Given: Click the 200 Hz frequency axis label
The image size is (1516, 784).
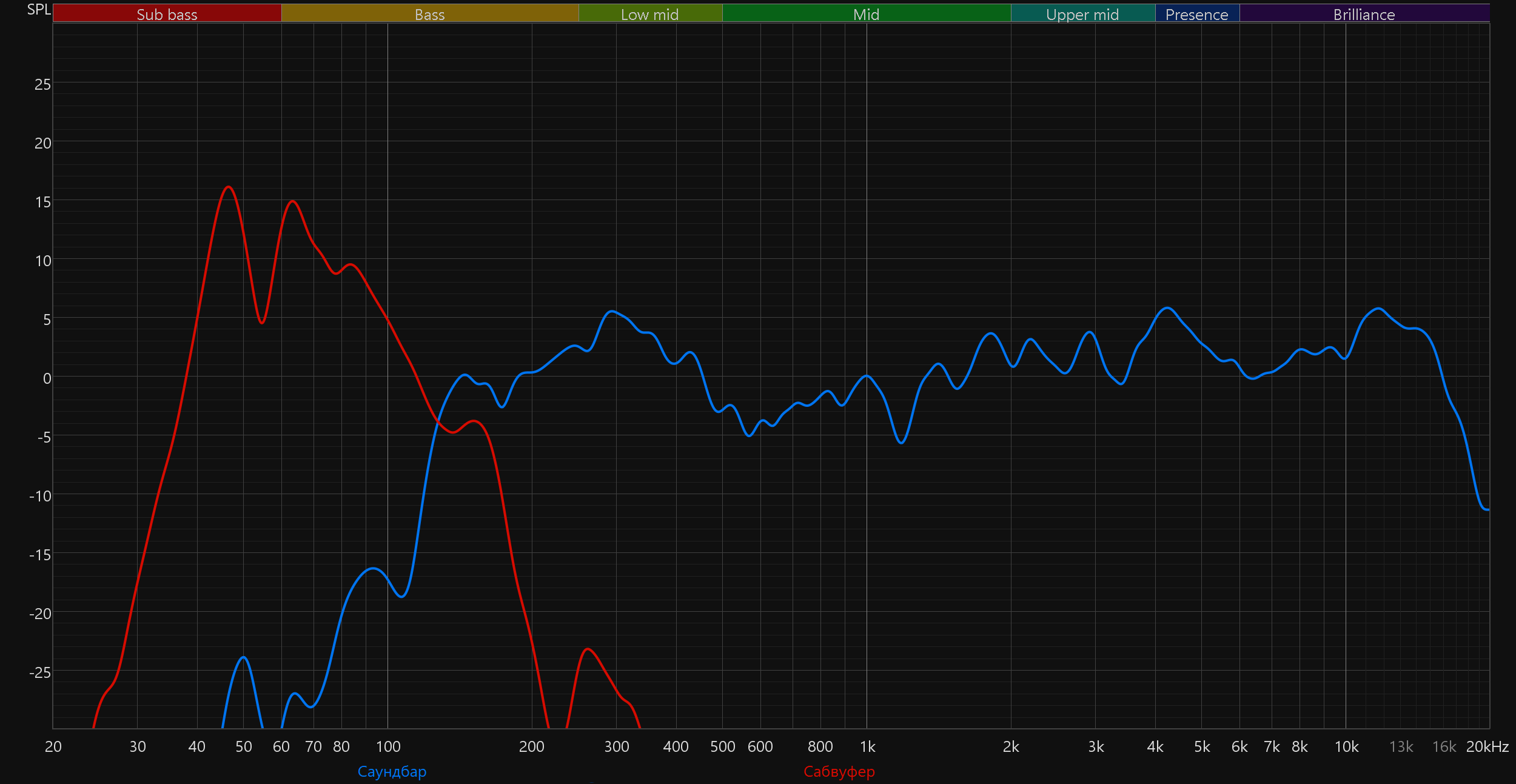Looking at the screenshot, I should point(531,746).
